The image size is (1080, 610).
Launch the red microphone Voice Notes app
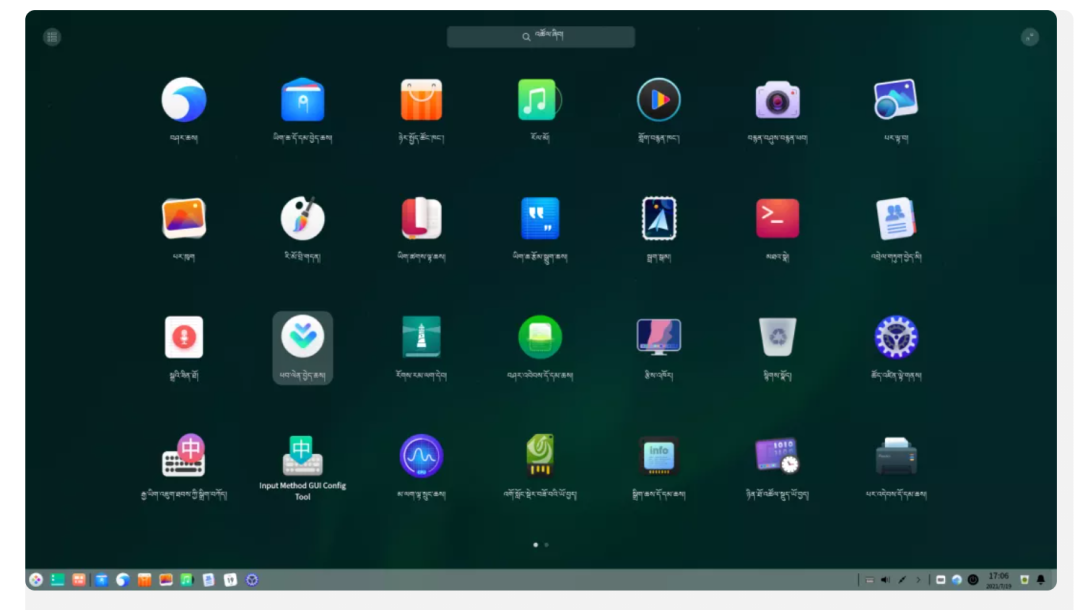(x=184, y=337)
